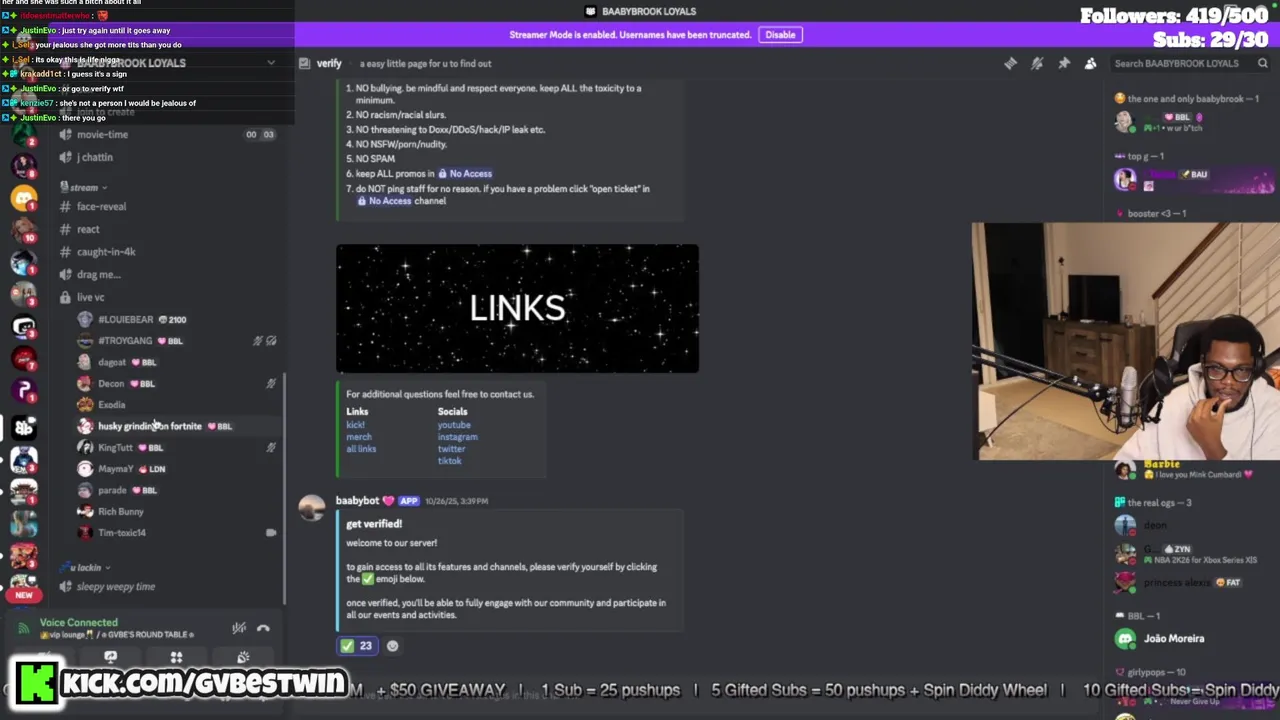Open the youtube social link
This screenshot has width=1280, height=720.
coord(454,425)
